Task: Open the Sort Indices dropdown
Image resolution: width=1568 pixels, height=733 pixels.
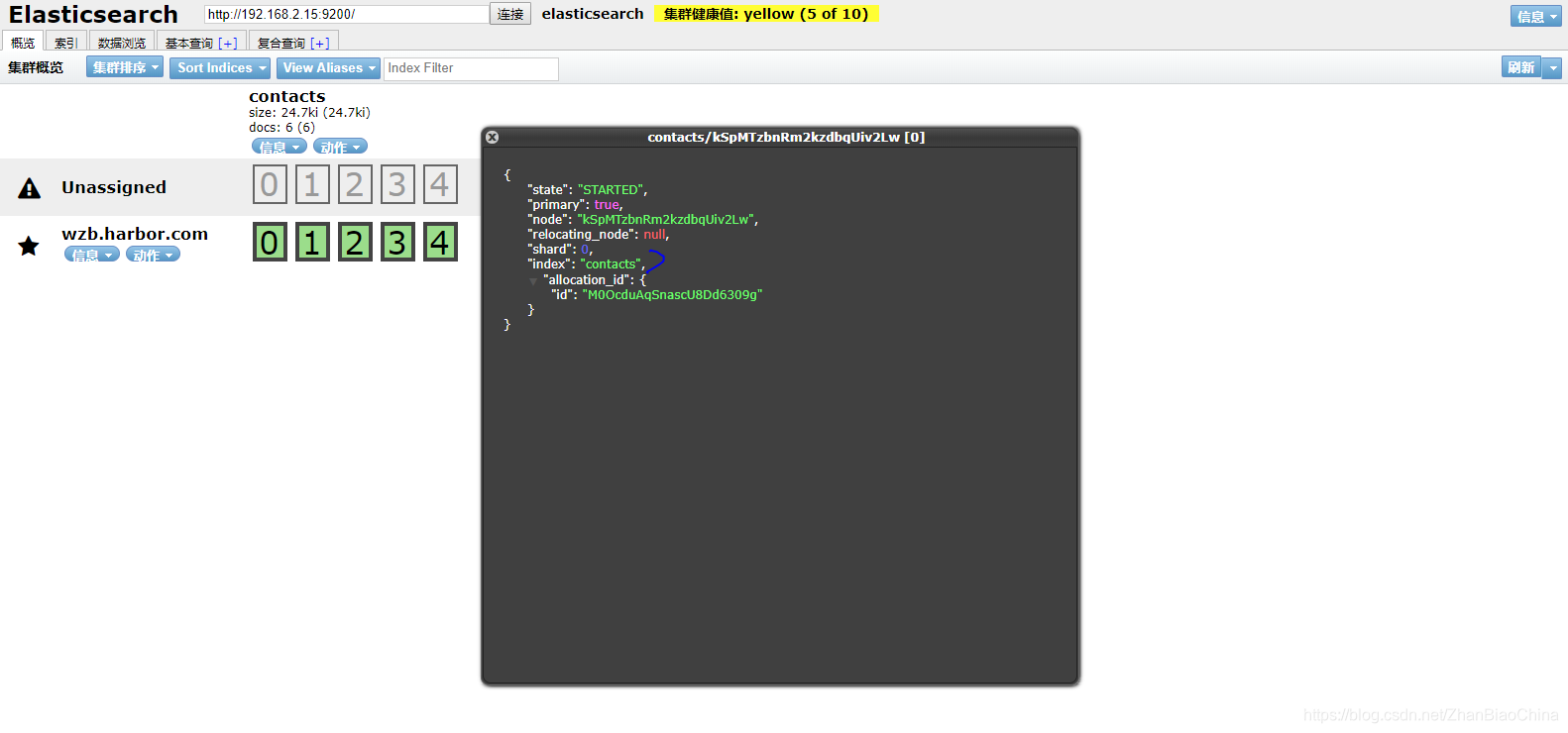Action: click(x=220, y=67)
